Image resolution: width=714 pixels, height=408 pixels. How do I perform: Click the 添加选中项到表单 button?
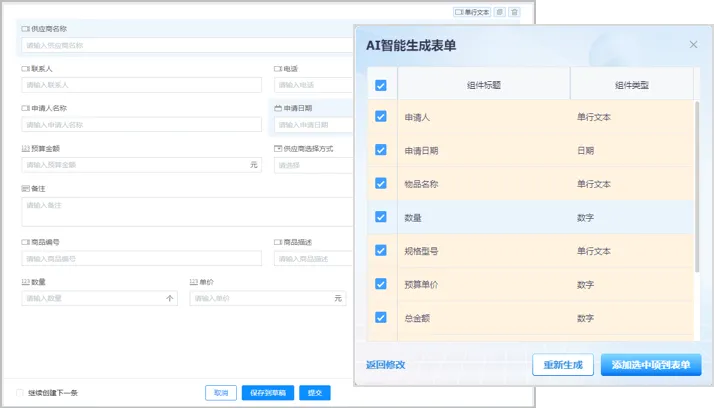tap(651, 365)
